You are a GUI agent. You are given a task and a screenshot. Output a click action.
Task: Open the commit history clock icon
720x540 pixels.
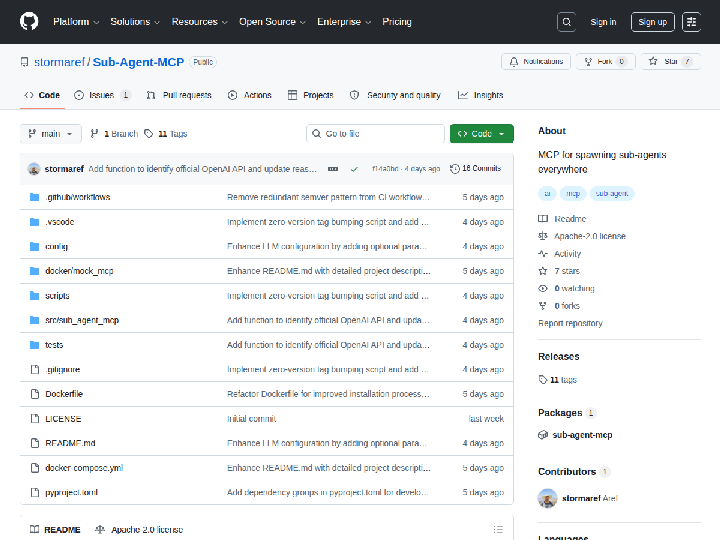tap(455, 169)
